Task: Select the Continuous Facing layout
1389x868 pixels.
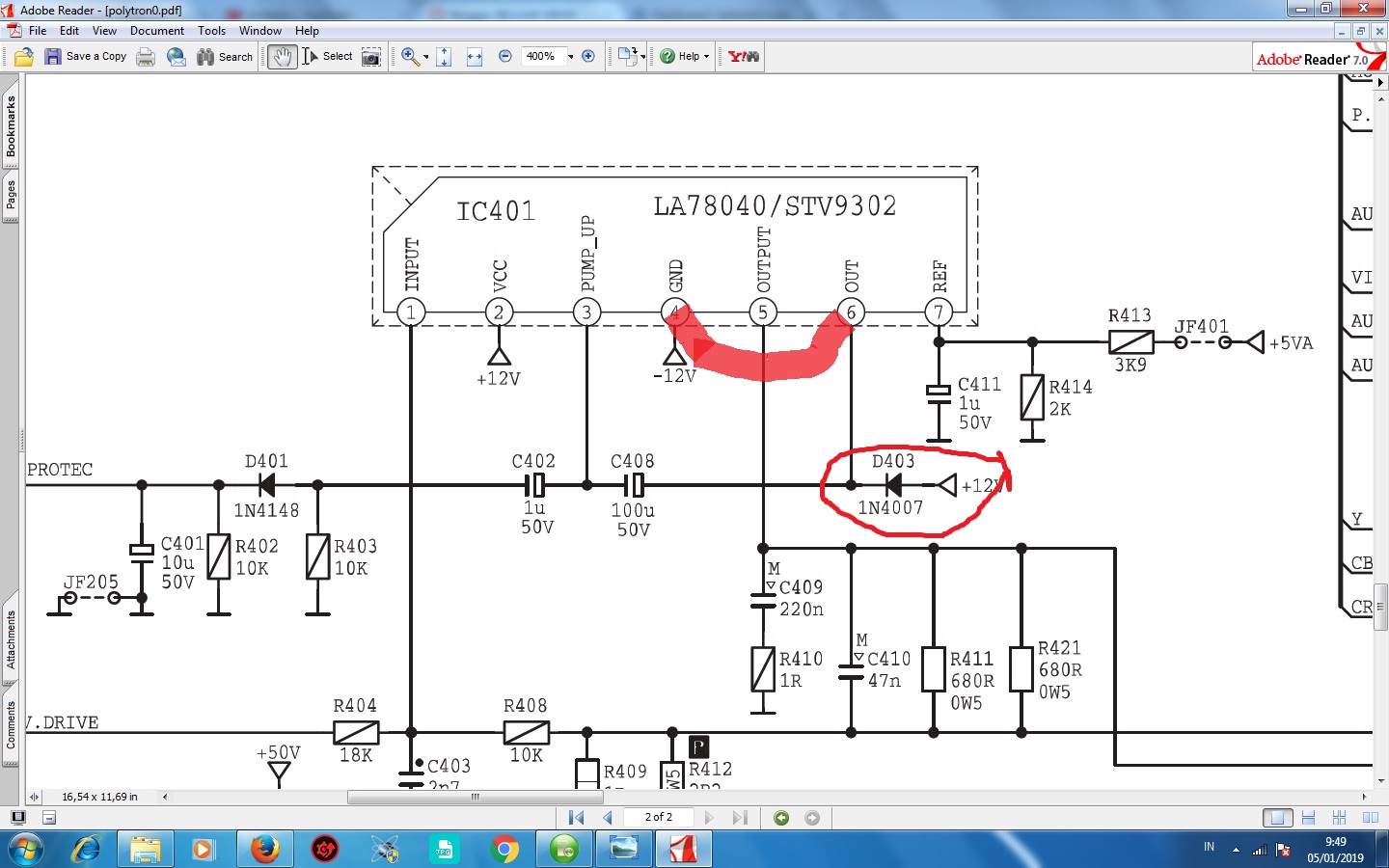Action: 1339,818
